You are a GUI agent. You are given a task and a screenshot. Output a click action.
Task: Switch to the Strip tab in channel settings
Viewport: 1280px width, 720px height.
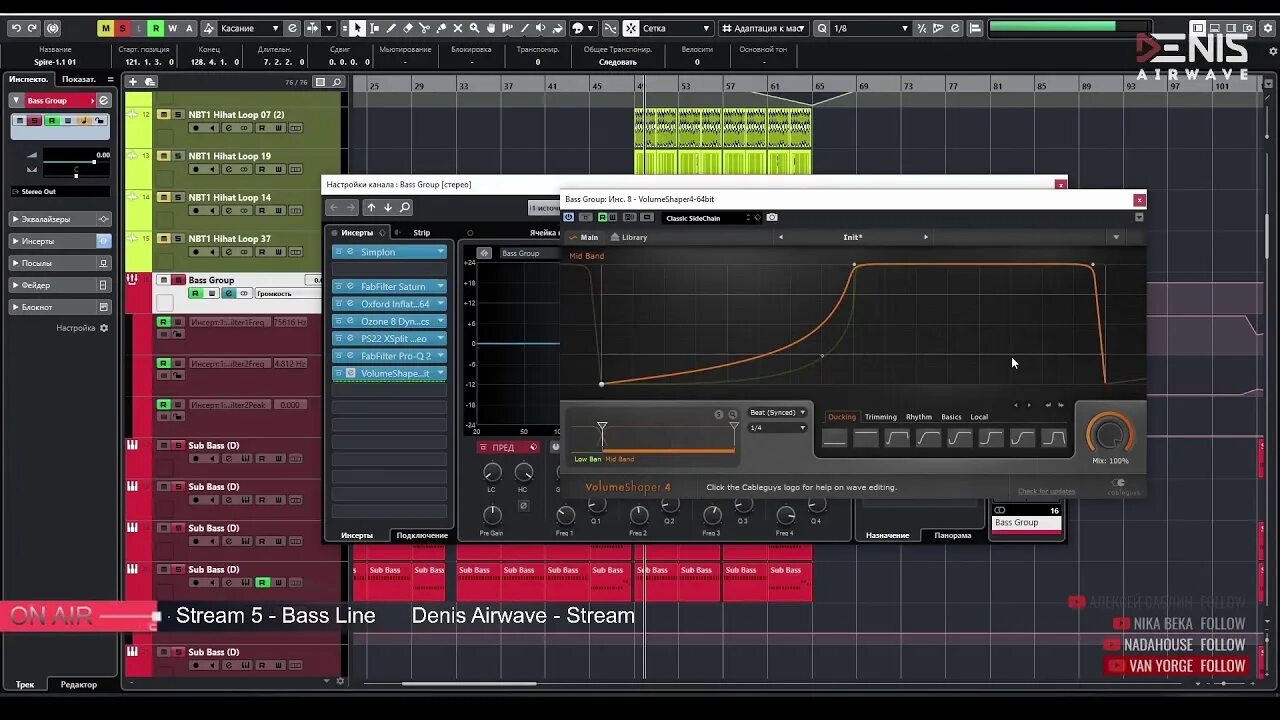click(x=422, y=232)
